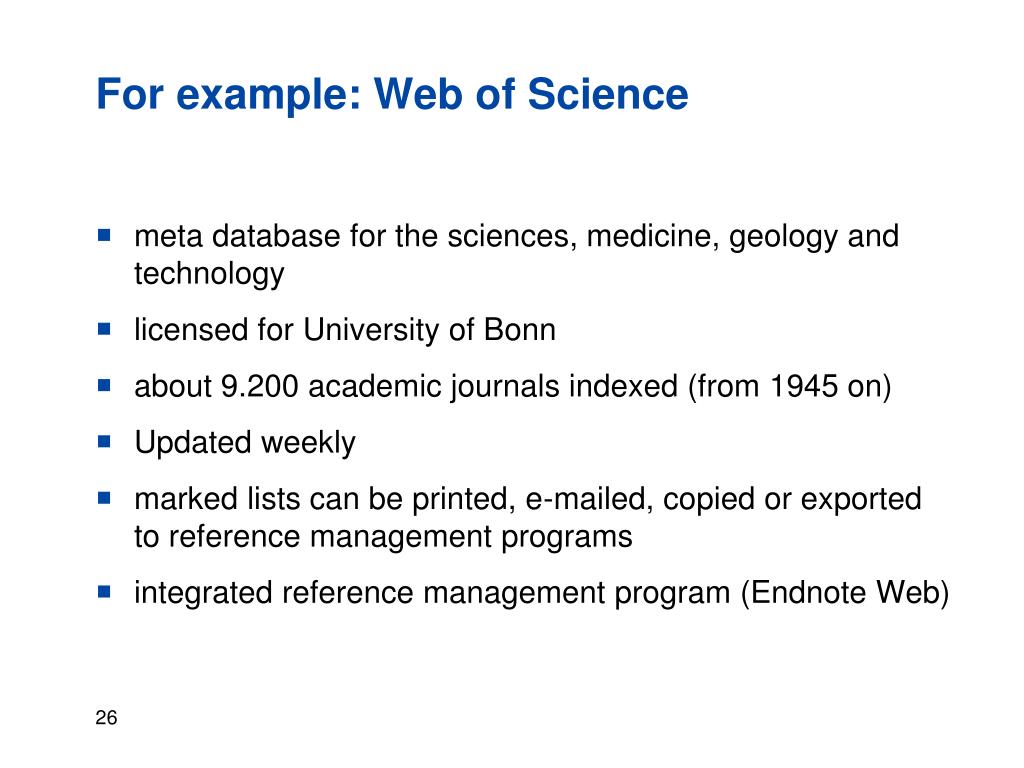Click the text 'meta database for the sciences'
The image size is (1024, 768).
355,236
